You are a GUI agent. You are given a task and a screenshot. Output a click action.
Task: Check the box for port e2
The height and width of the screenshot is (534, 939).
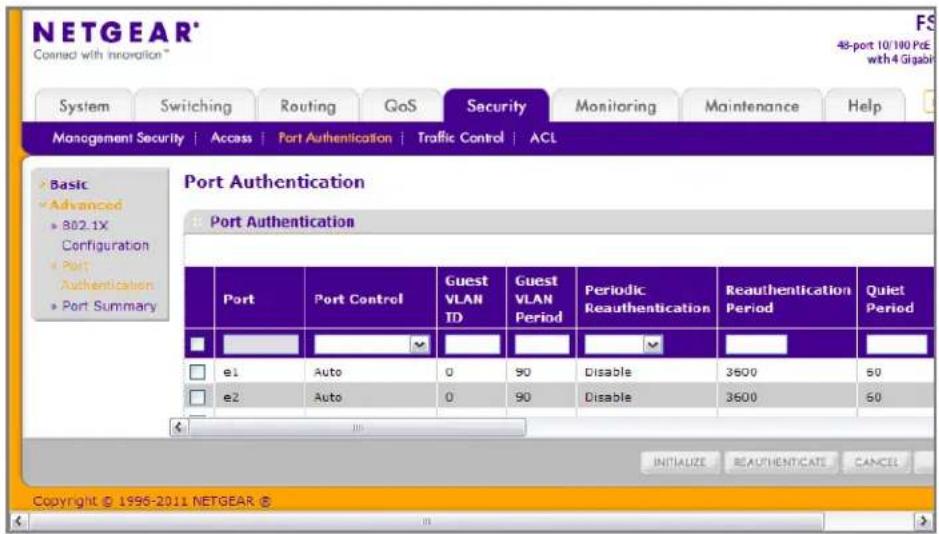click(x=197, y=397)
